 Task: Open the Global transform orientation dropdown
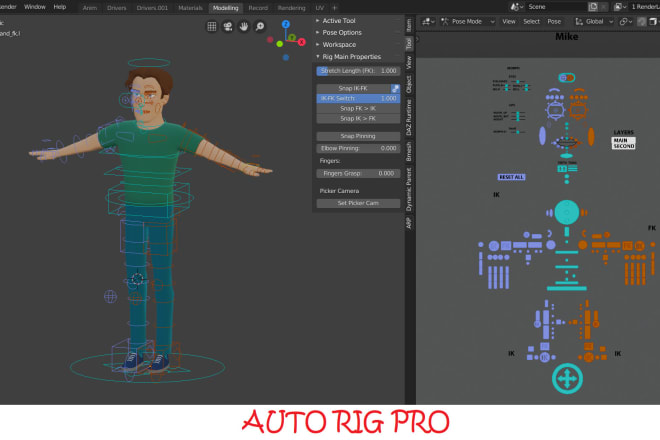(593, 21)
